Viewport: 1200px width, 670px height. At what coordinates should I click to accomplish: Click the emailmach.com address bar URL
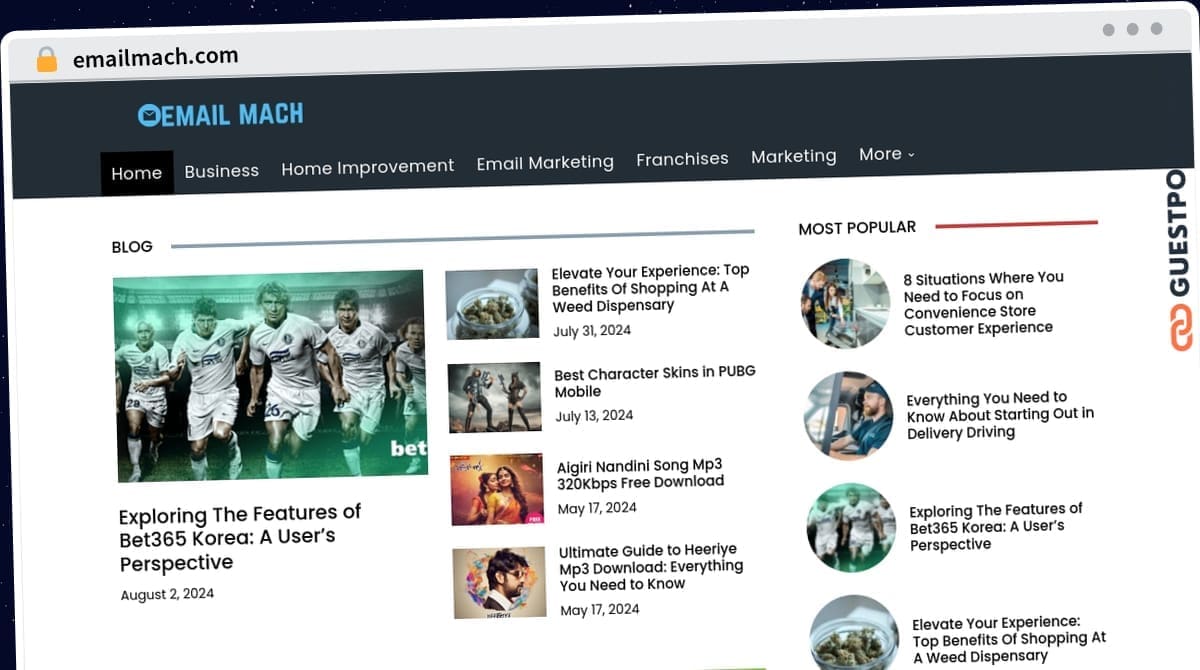155,57
